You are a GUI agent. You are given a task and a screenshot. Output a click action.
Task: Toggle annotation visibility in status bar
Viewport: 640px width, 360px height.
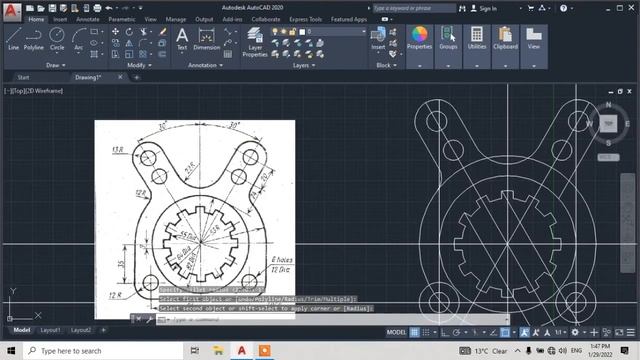pyautogui.click(x=524, y=332)
